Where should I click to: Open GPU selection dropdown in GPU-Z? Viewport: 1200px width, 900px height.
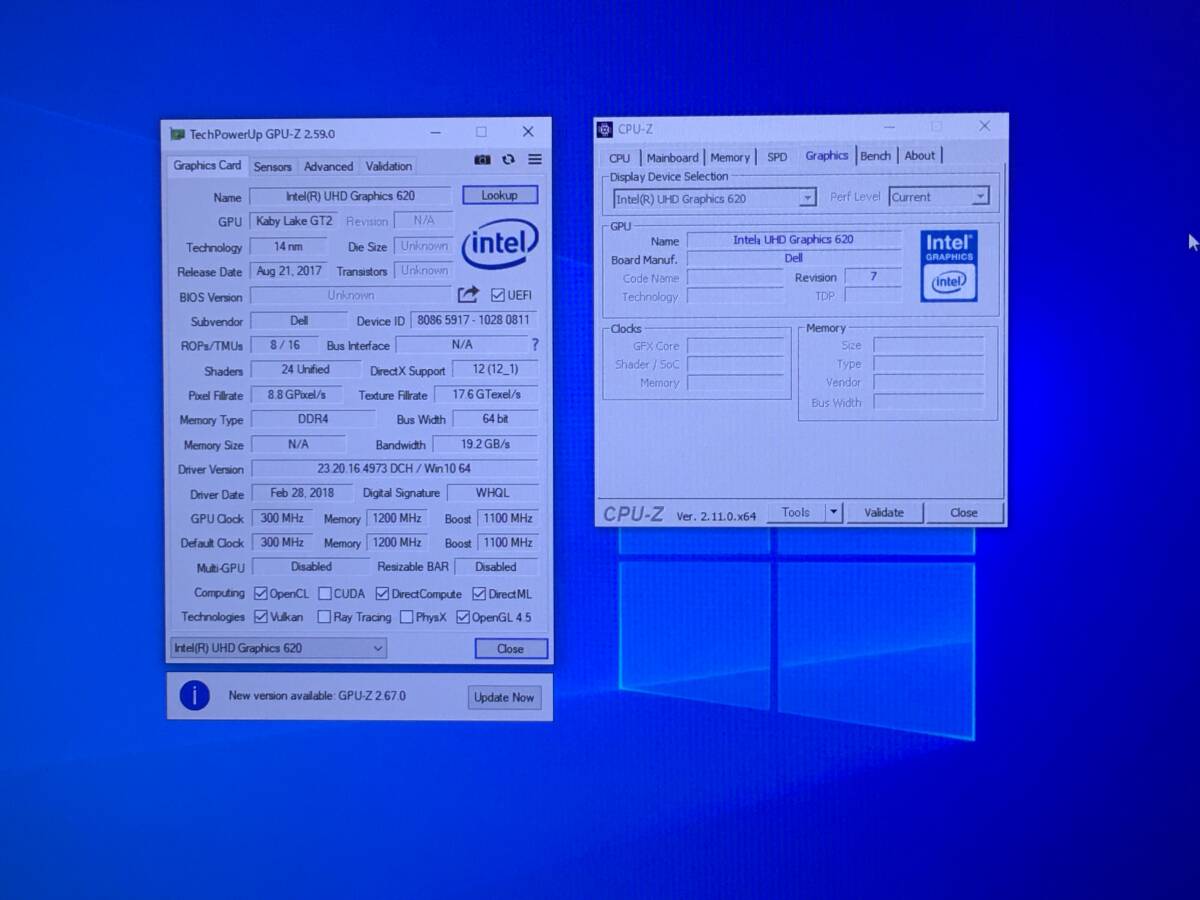278,648
